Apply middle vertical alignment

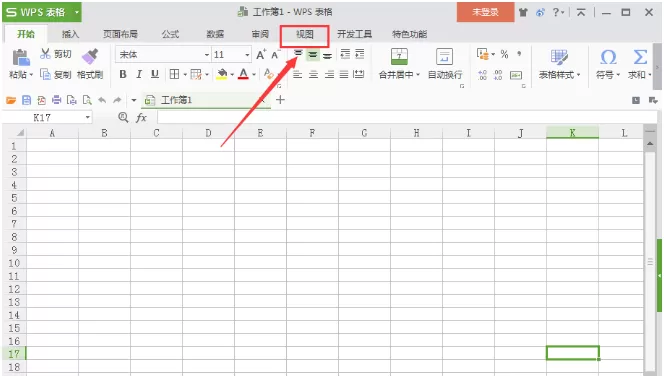coord(313,54)
